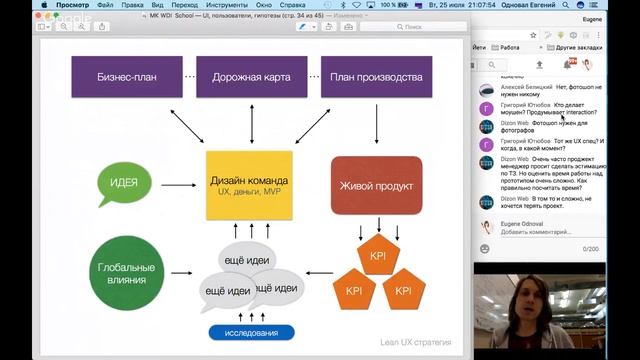Open Spotlight search icon

point(565,5)
